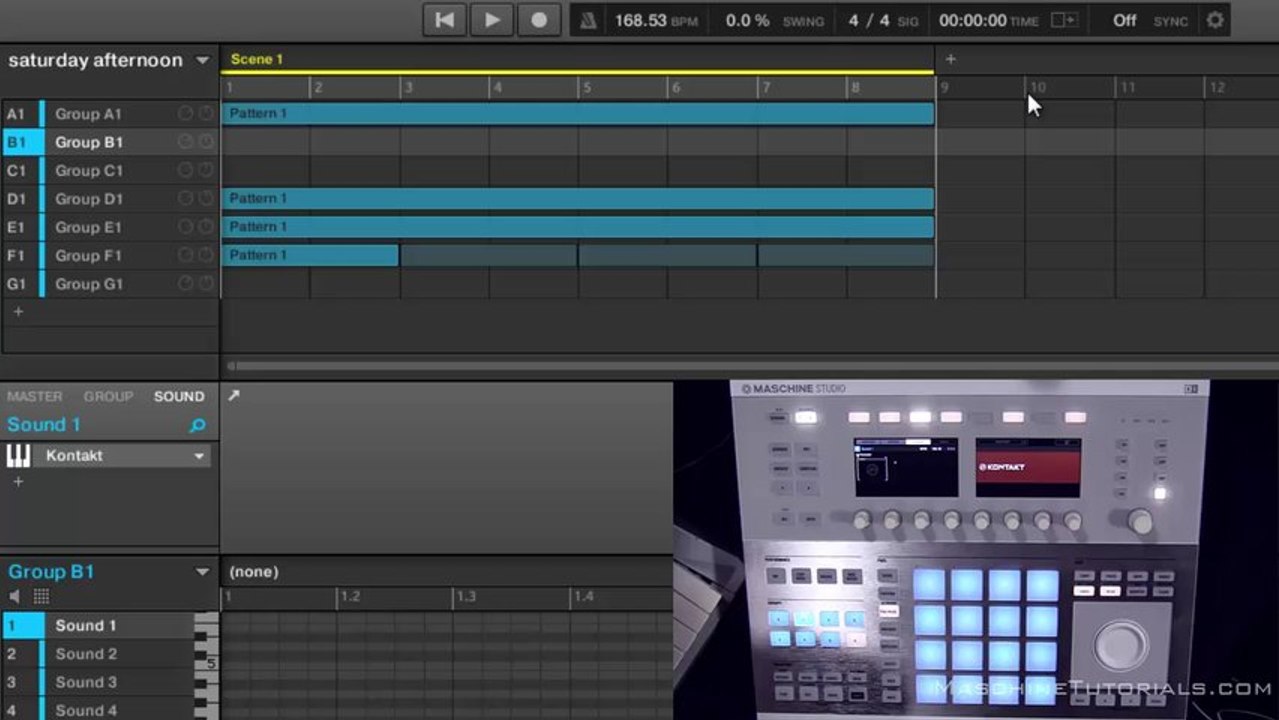
Task: Select Pattern 1 clip on the Group E1 lane
Action: coord(577,227)
